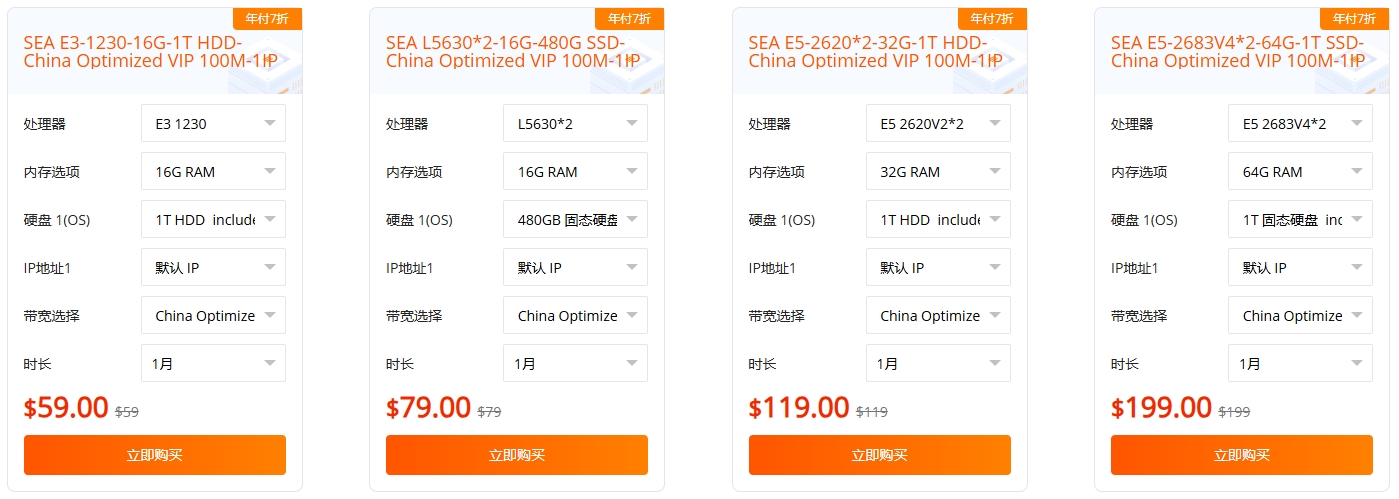Open the 32G RAM memory dropdown
The width and height of the screenshot is (1399, 499).
tap(938, 172)
